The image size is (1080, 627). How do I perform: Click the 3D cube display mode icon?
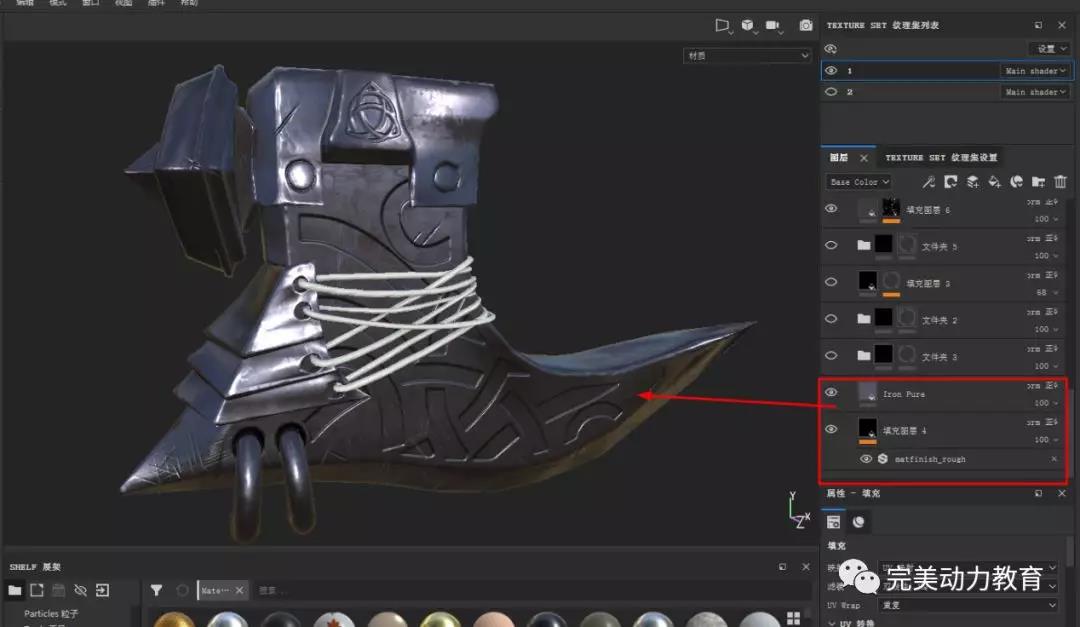[748, 25]
